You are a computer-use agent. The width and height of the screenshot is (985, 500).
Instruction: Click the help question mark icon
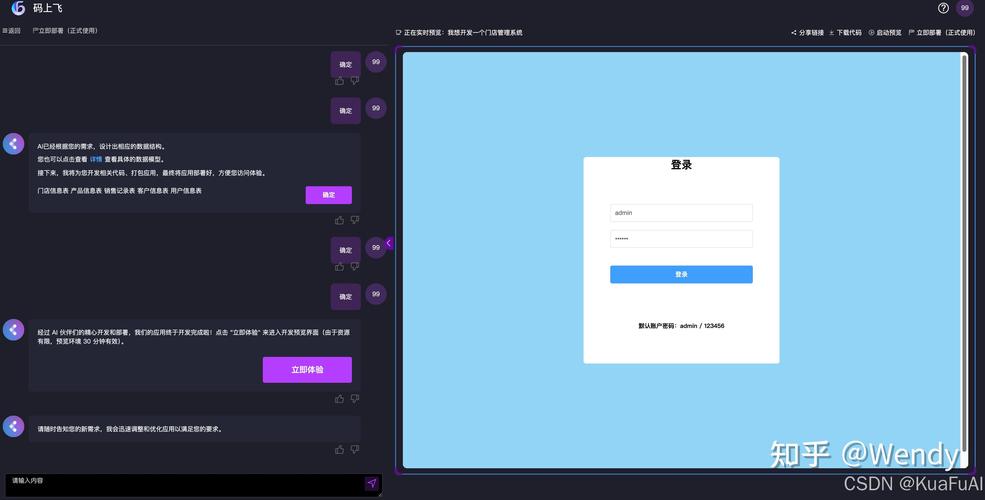coord(943,8)
